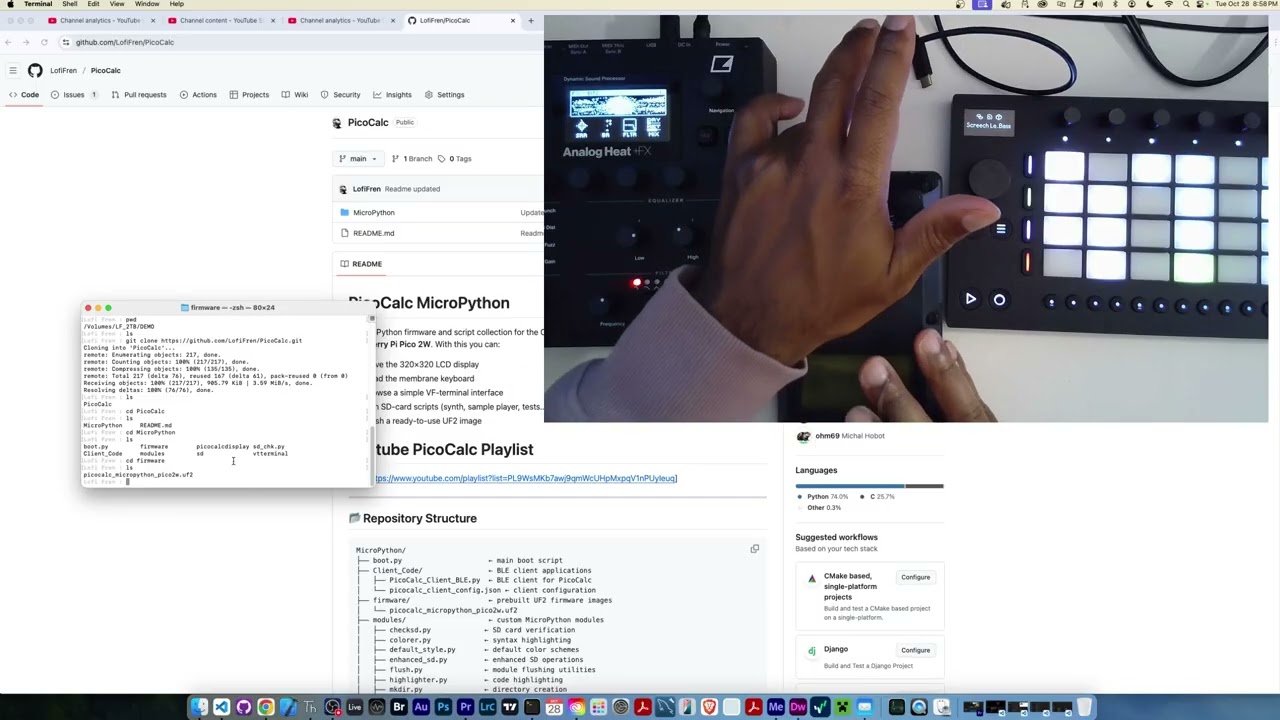
Task: Open Adobe Photoshop from the Dock
Action: click(443, 708)
